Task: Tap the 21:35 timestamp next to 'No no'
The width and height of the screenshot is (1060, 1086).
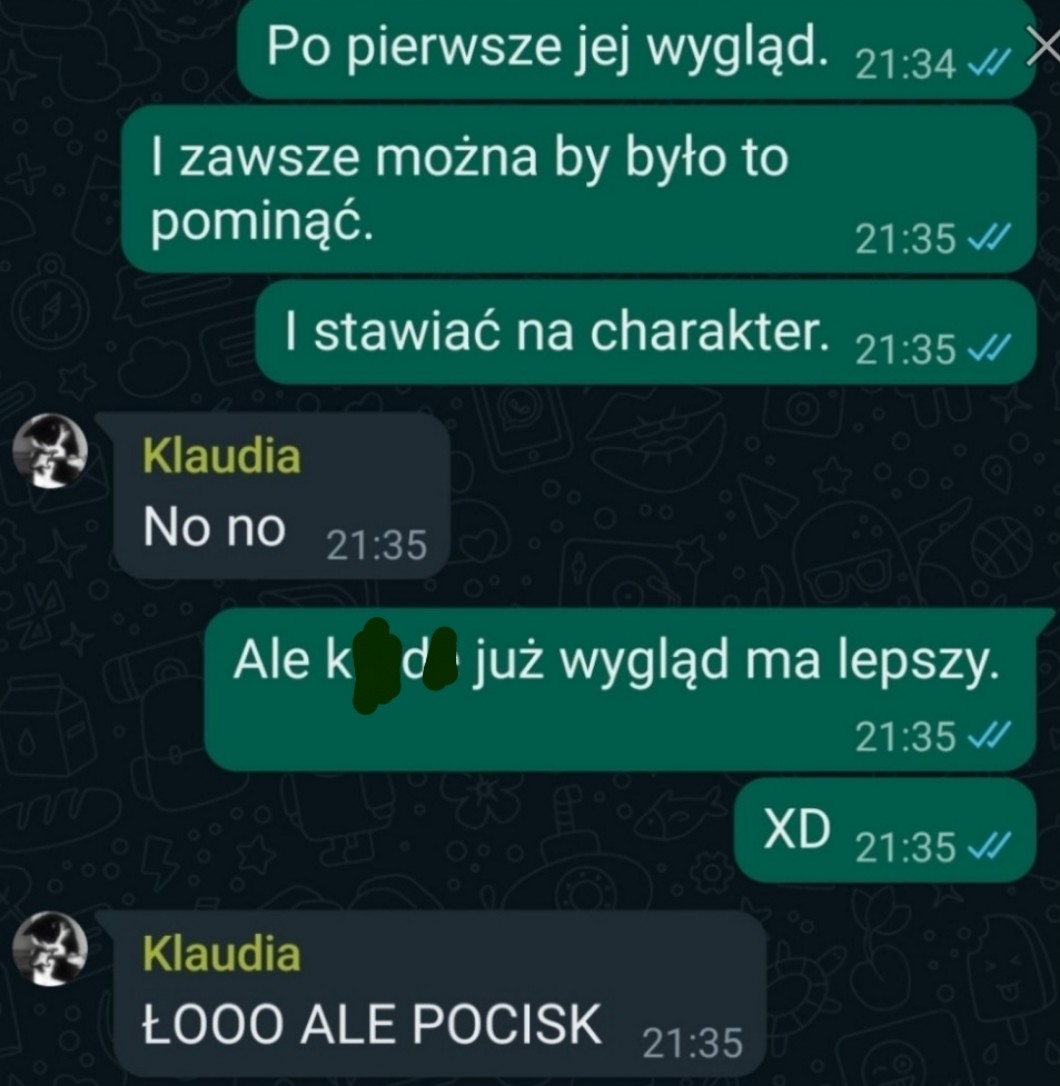Action: click(x=376, y=546)
